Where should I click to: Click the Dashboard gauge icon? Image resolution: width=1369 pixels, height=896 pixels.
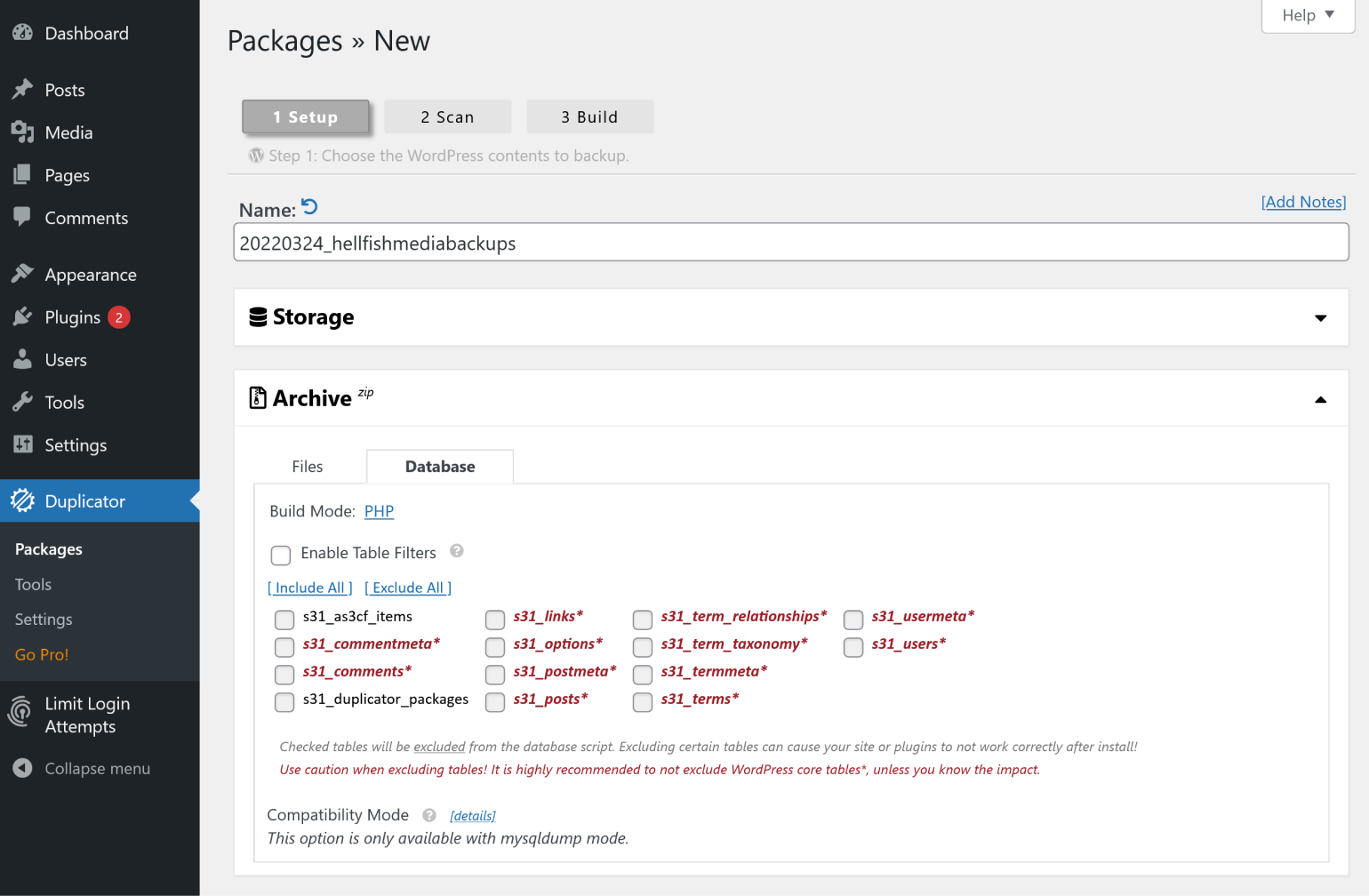22,33
